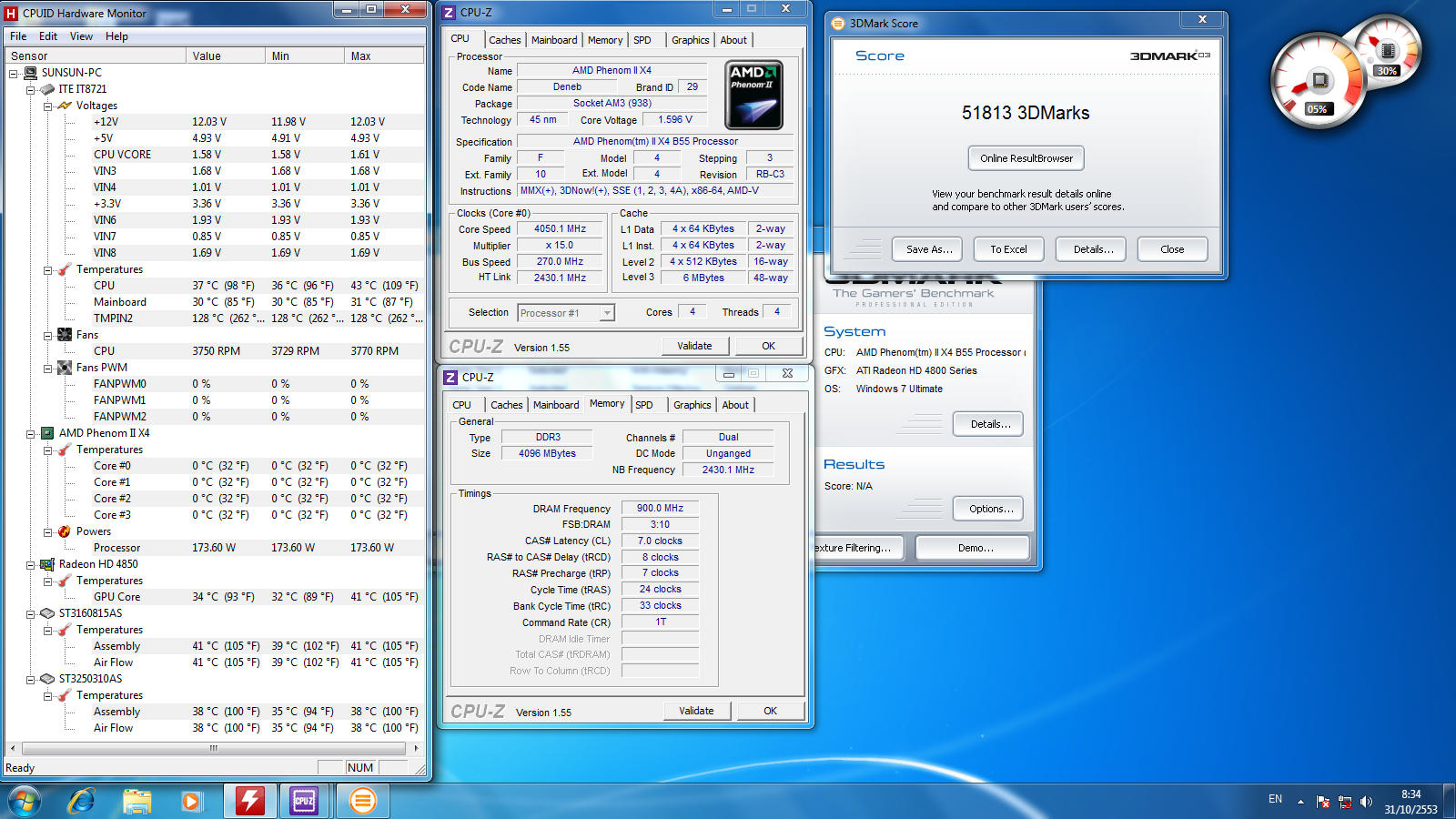Collapse the Fans PWM tree node
The image size is (1456, 819).
click(x=47, y=368)
